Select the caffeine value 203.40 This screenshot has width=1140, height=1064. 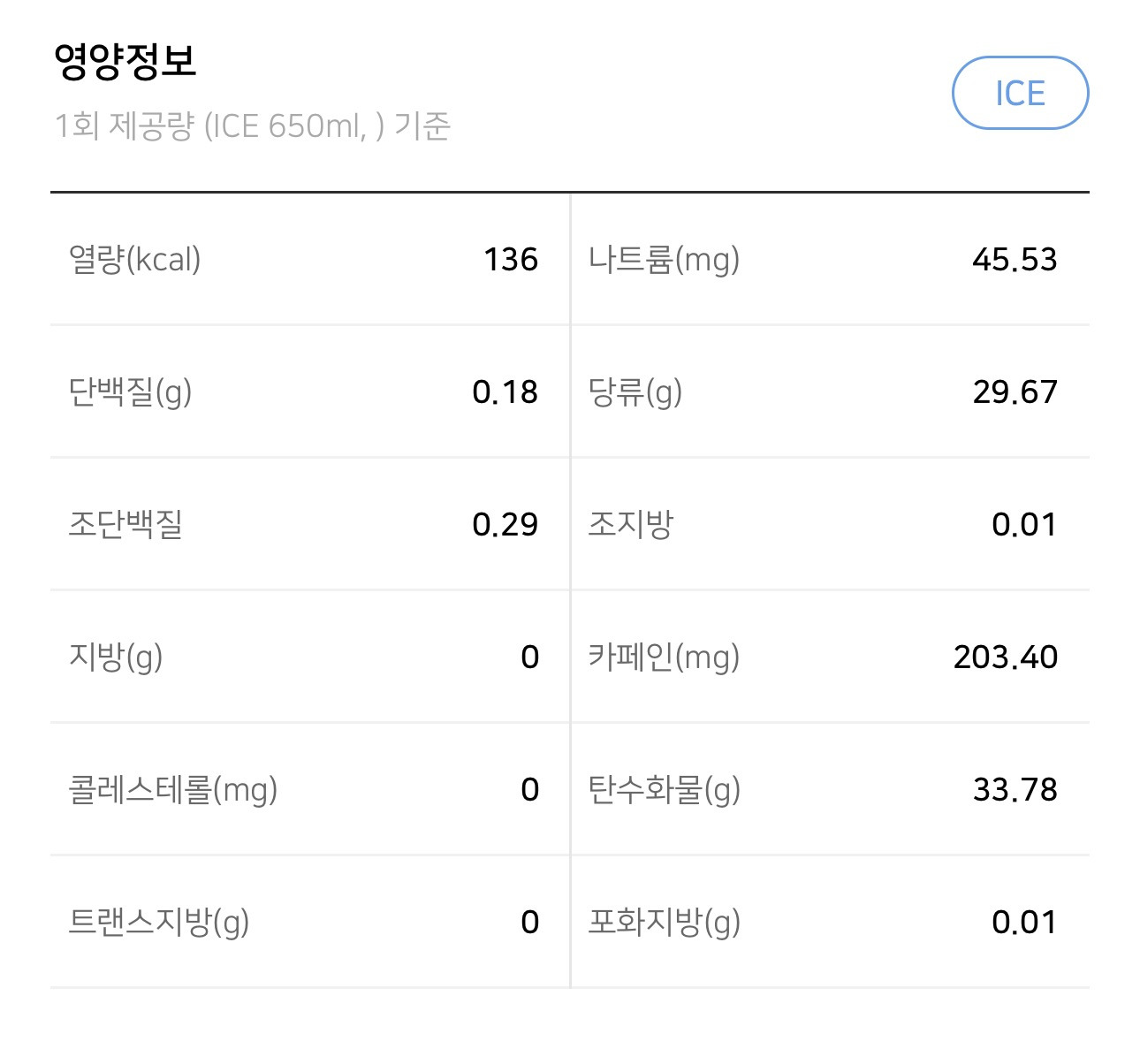(x=1006, y=657)
